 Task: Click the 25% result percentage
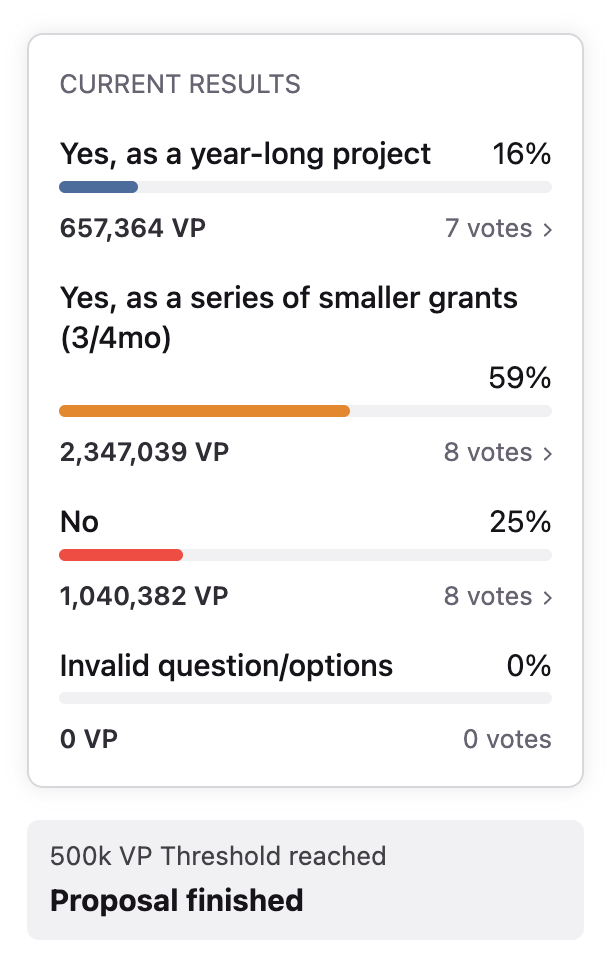[x=520, y=522]
